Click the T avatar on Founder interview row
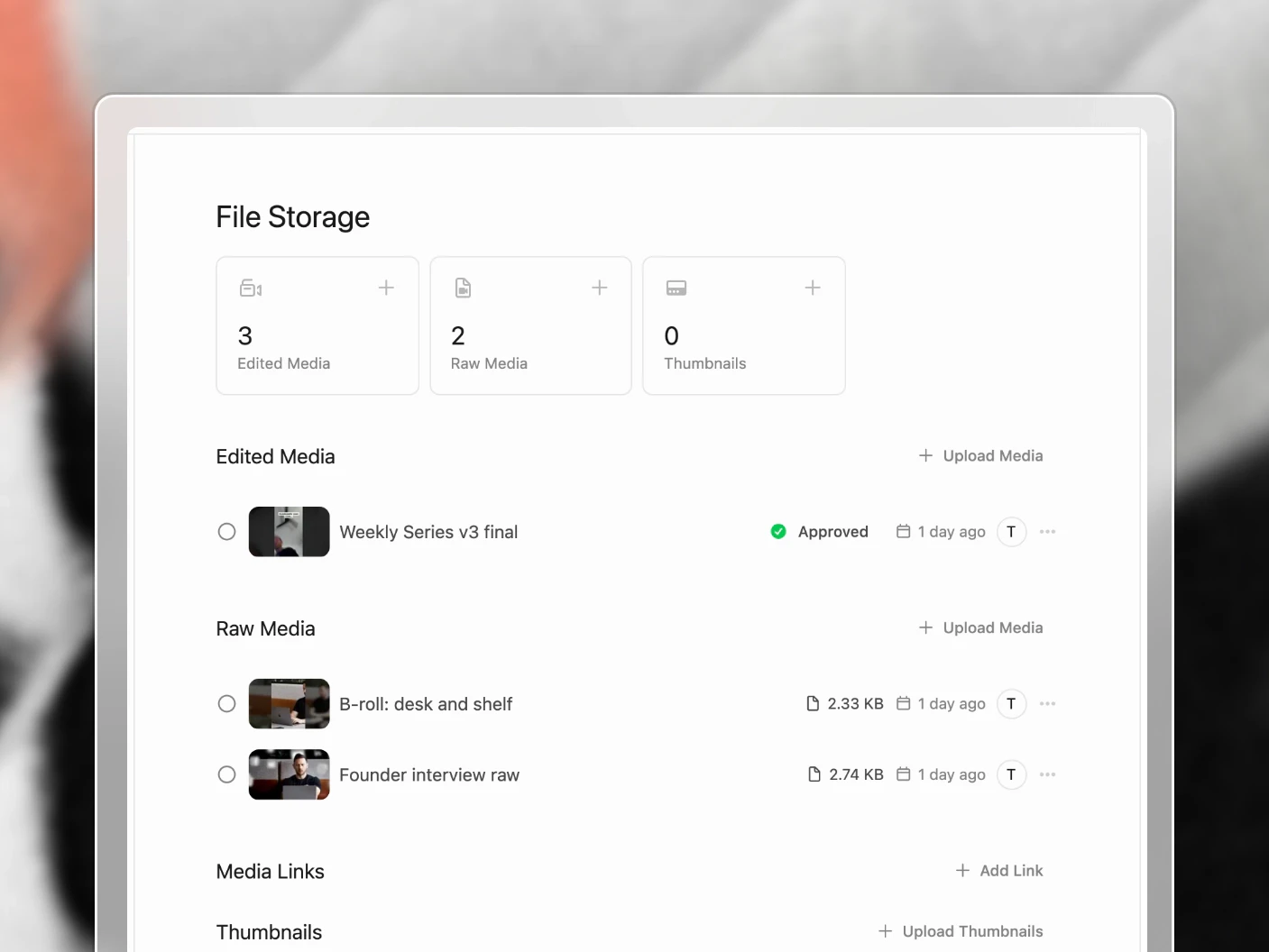This screenshot has width=1269, height=952. pos(1011,774)
